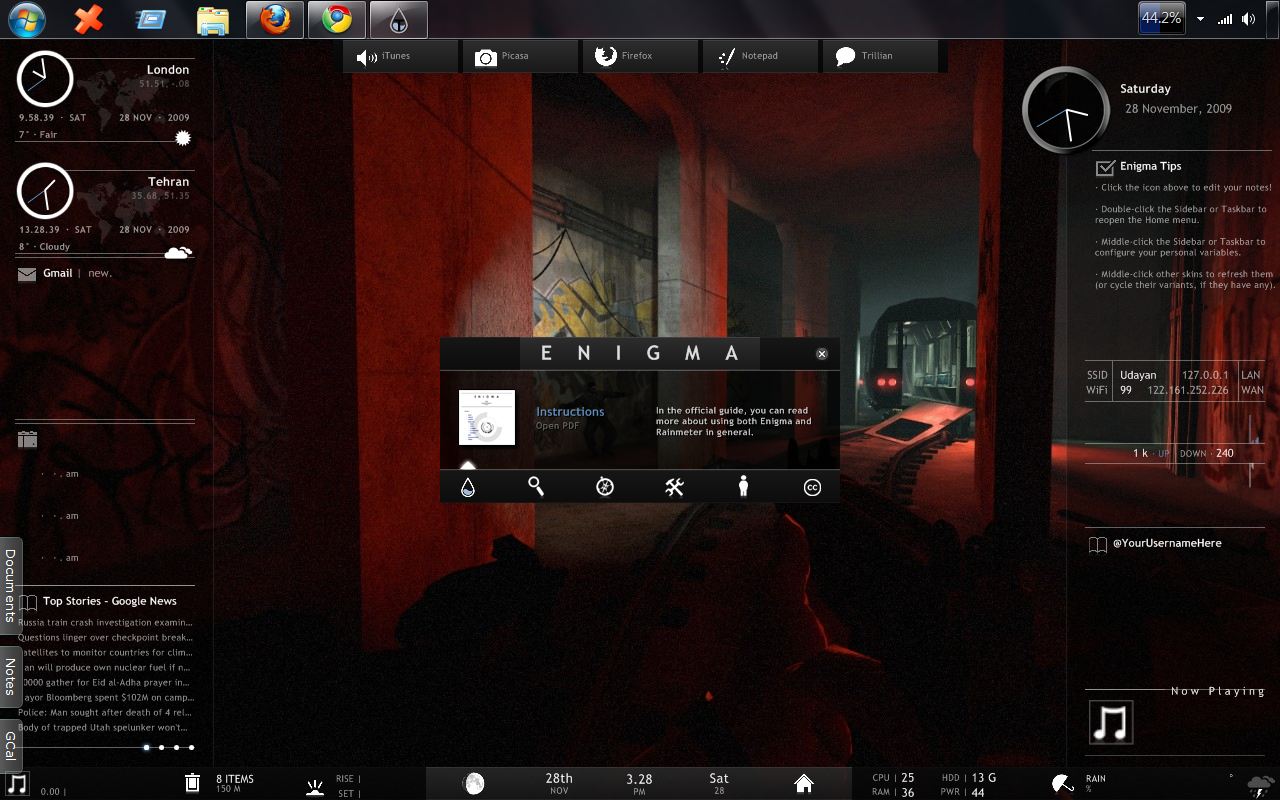
Task: Click the sunrise icon on bottom taskbar
Action: click(x=316, y=786)
